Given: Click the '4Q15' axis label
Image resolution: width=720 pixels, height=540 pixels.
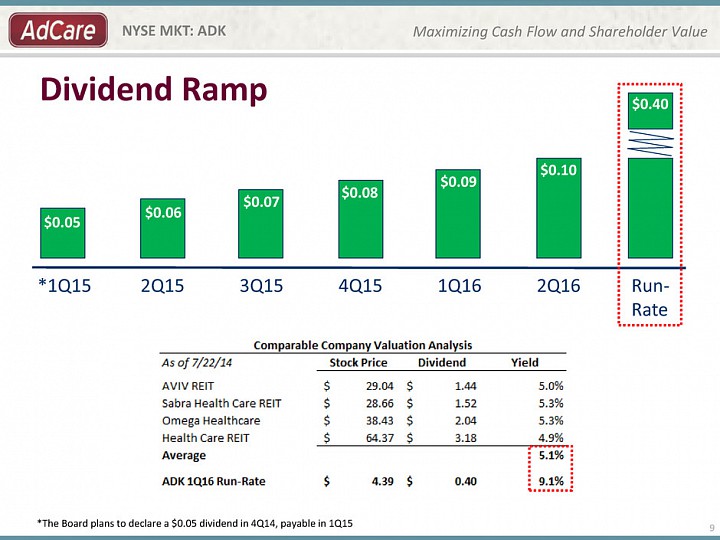Looking at the screenshot, I should 360,286.
